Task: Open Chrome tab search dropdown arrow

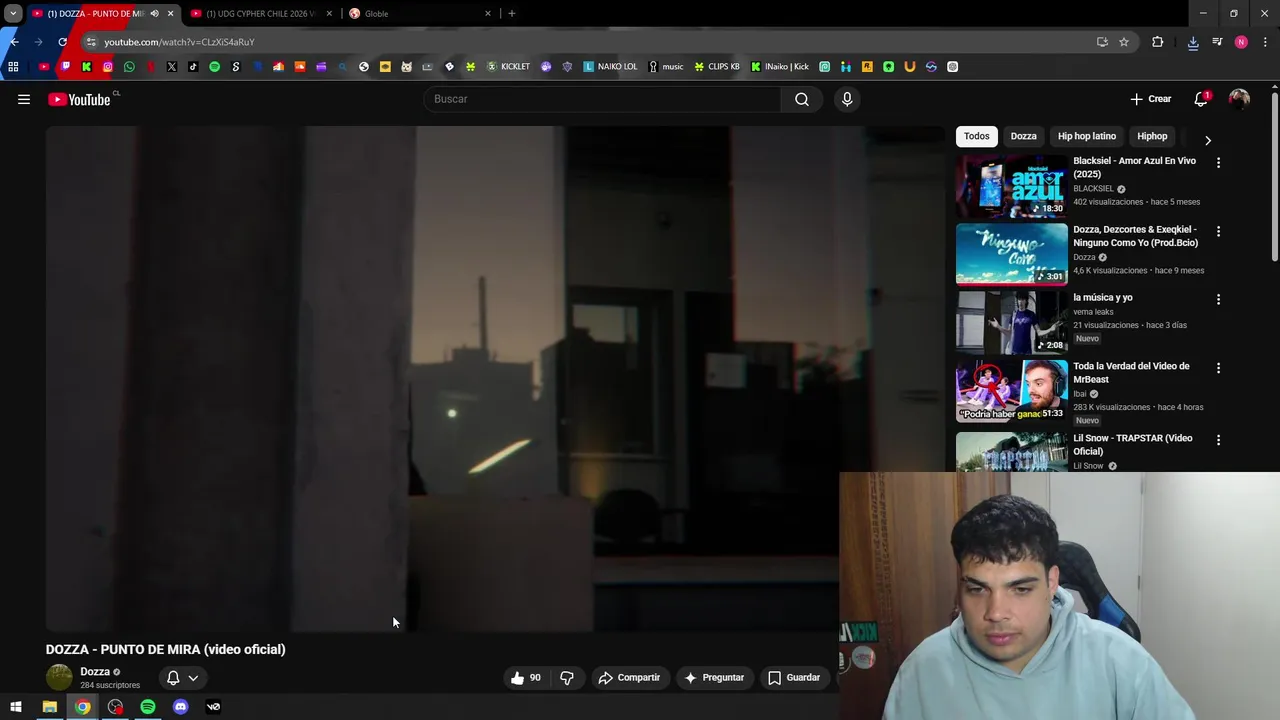Action: [13, 14]
